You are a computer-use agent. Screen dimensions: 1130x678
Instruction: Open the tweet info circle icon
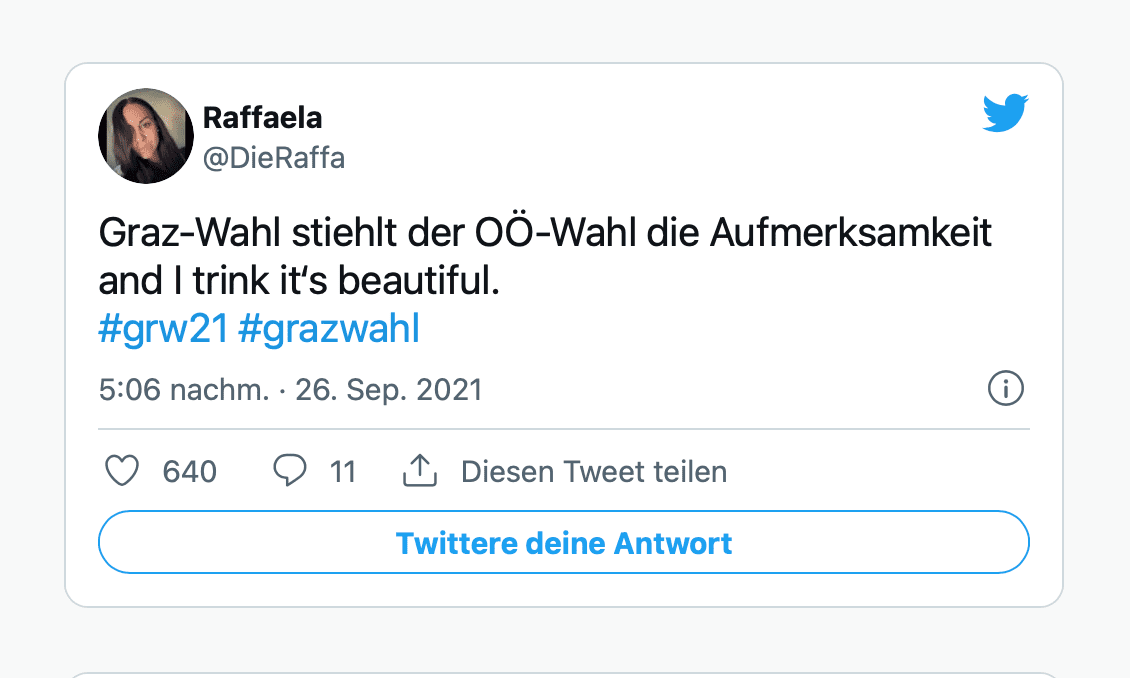point(1005,389)
